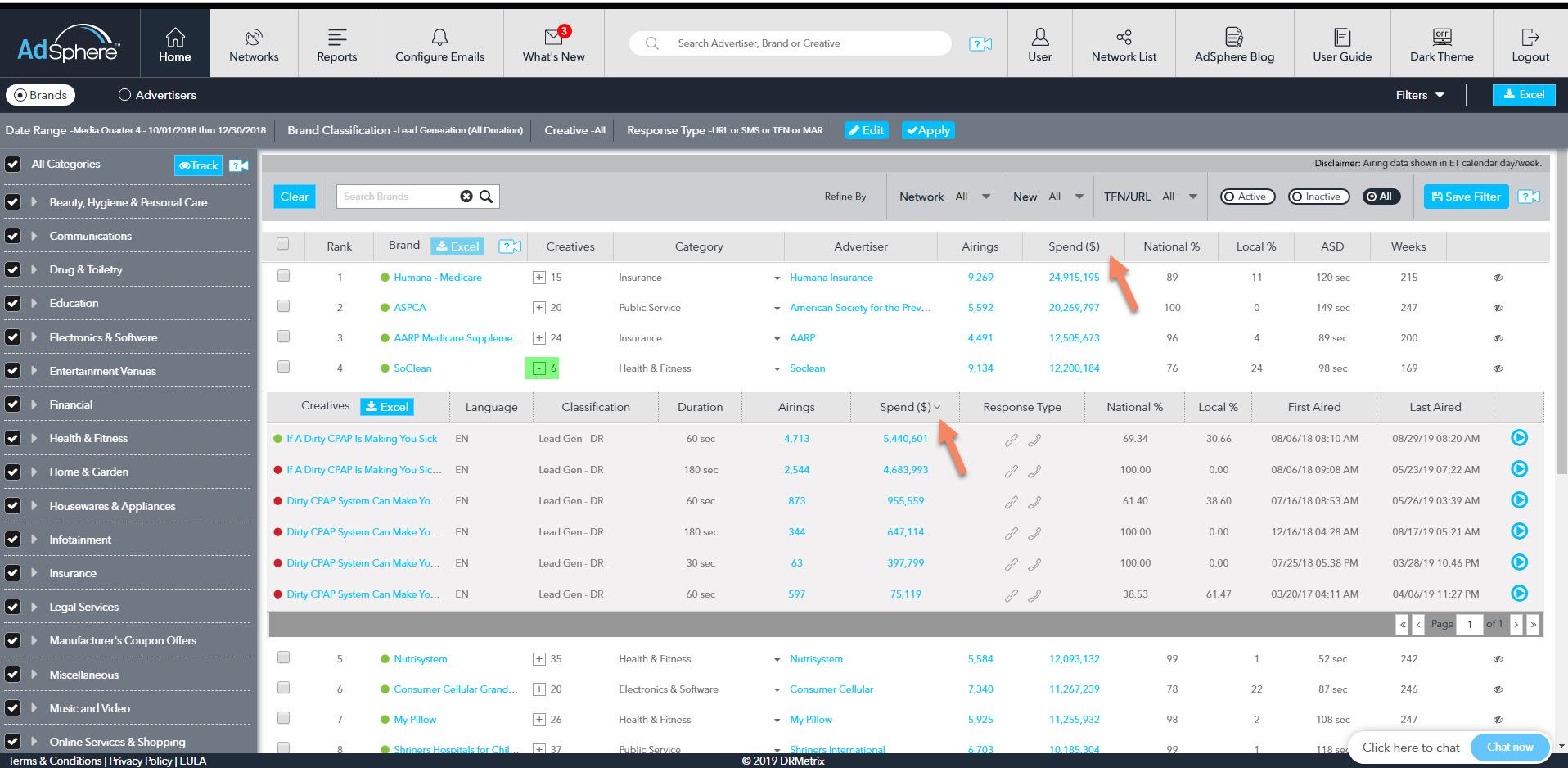Click the video help icon next to Save Filter
Viewport: 1568px width, 768px height.
click(1529, 197)
